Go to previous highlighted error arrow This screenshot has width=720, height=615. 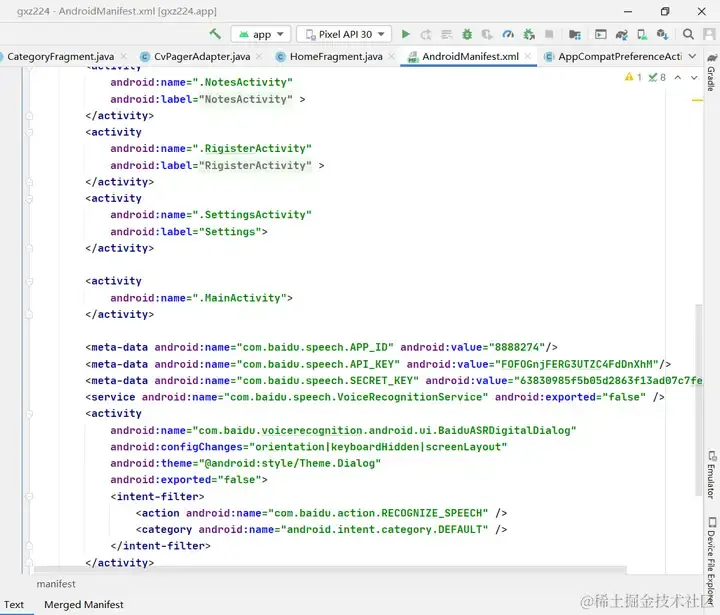678,77
